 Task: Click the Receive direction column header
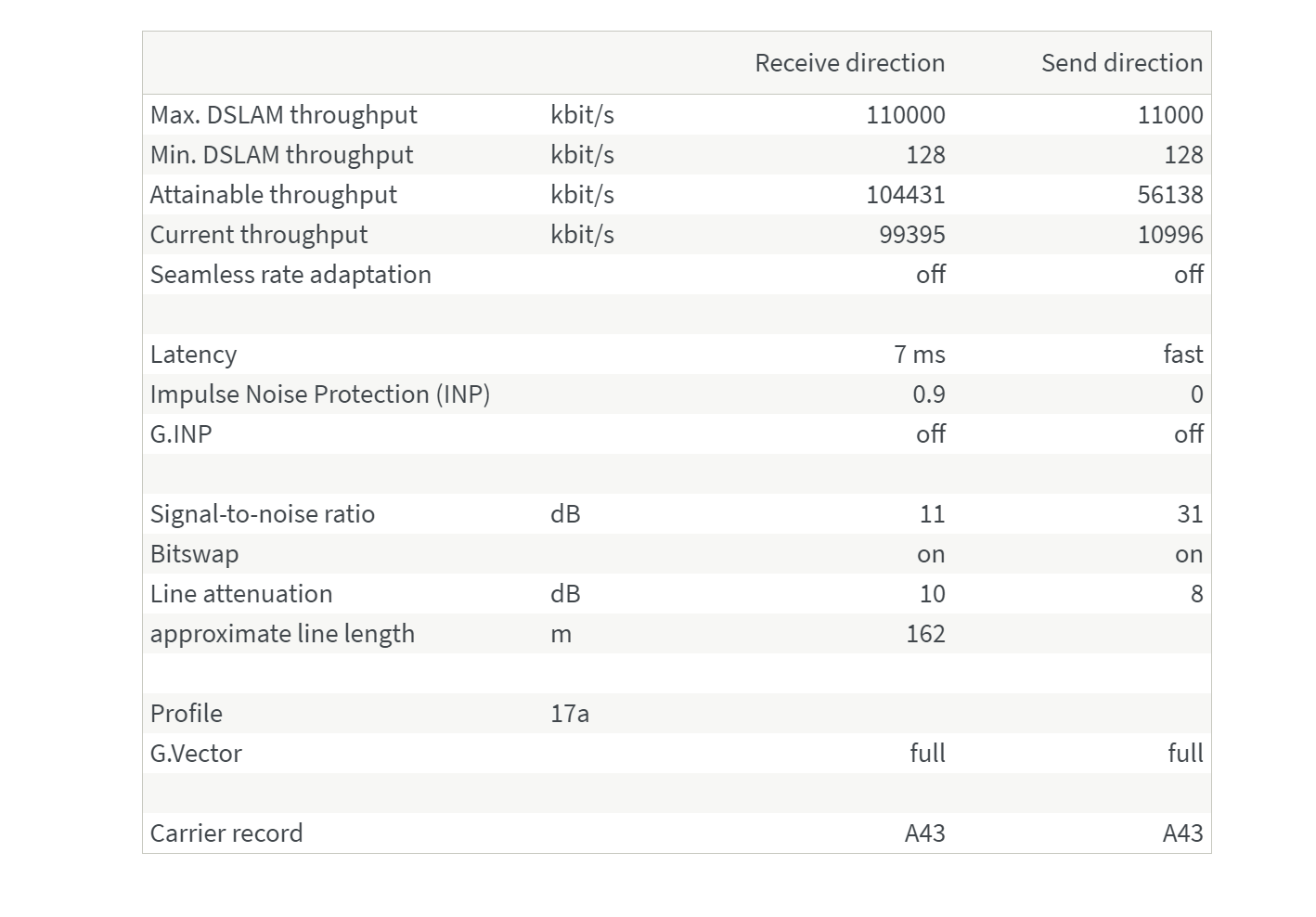(x=849, y=63)
